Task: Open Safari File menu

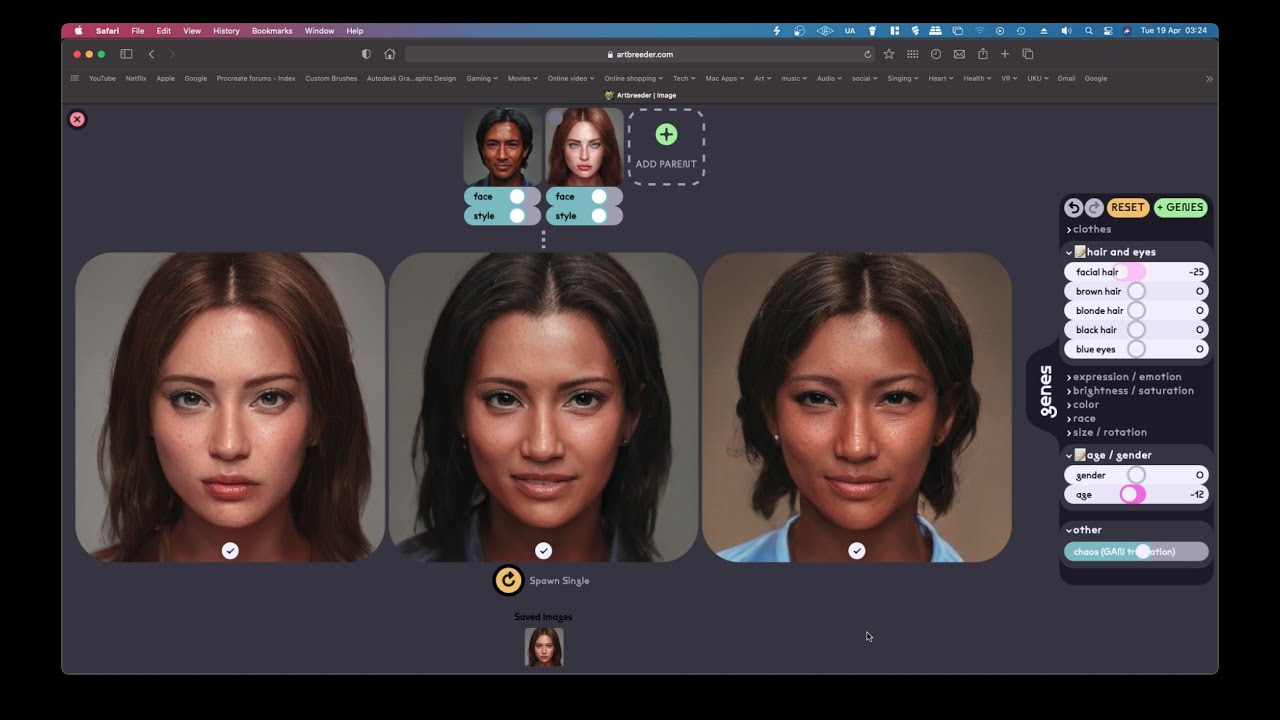Action: click(x=137, y=31)
